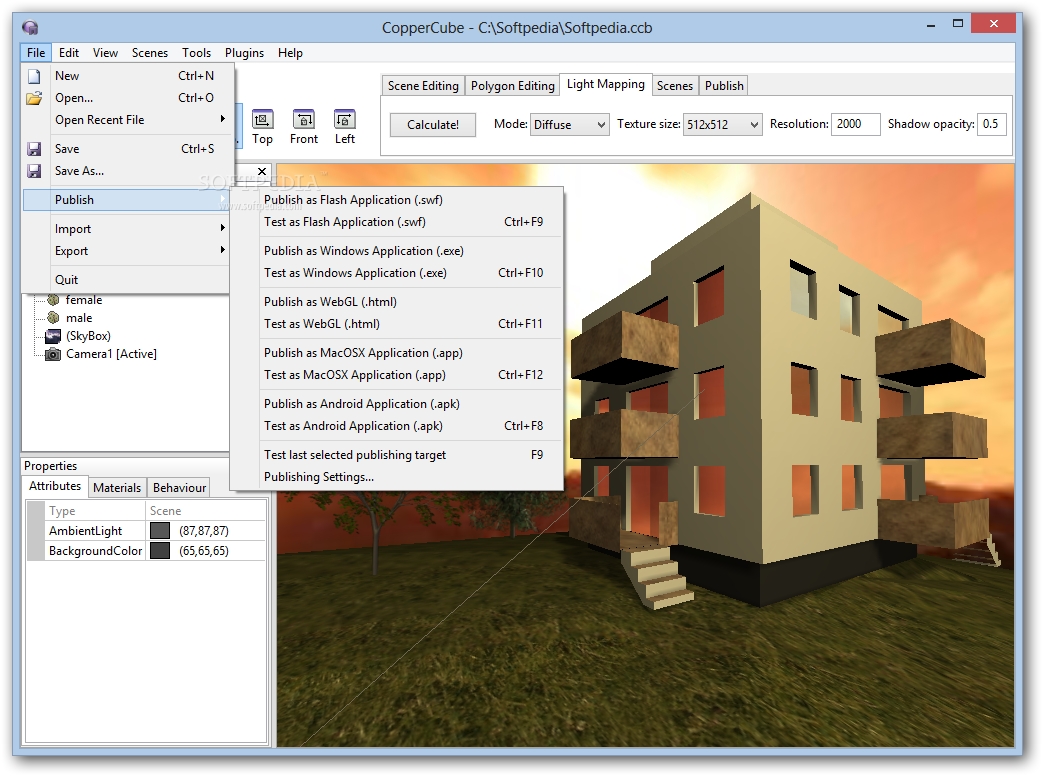This screenshot has height=776, width=1043.
Task: Switch to the Scene Editing tab
Action: (x=423, y=86)
